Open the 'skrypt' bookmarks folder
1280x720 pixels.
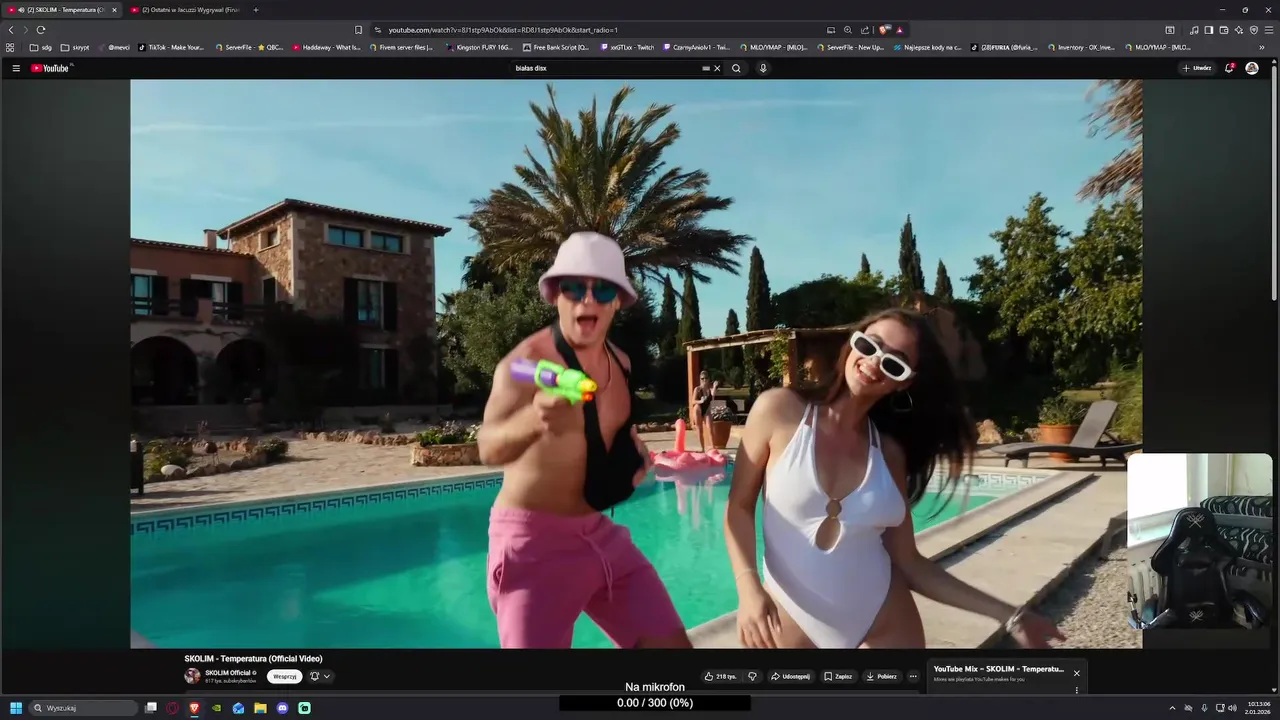pos(75,47)
